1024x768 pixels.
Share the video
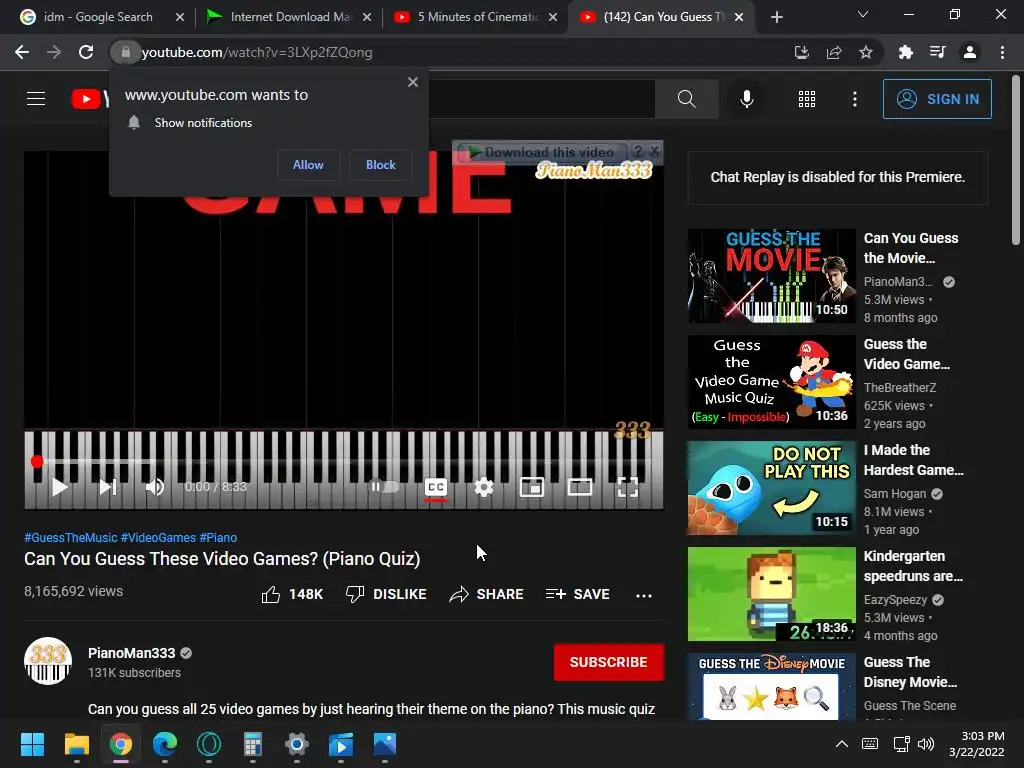tap(487, 594)
